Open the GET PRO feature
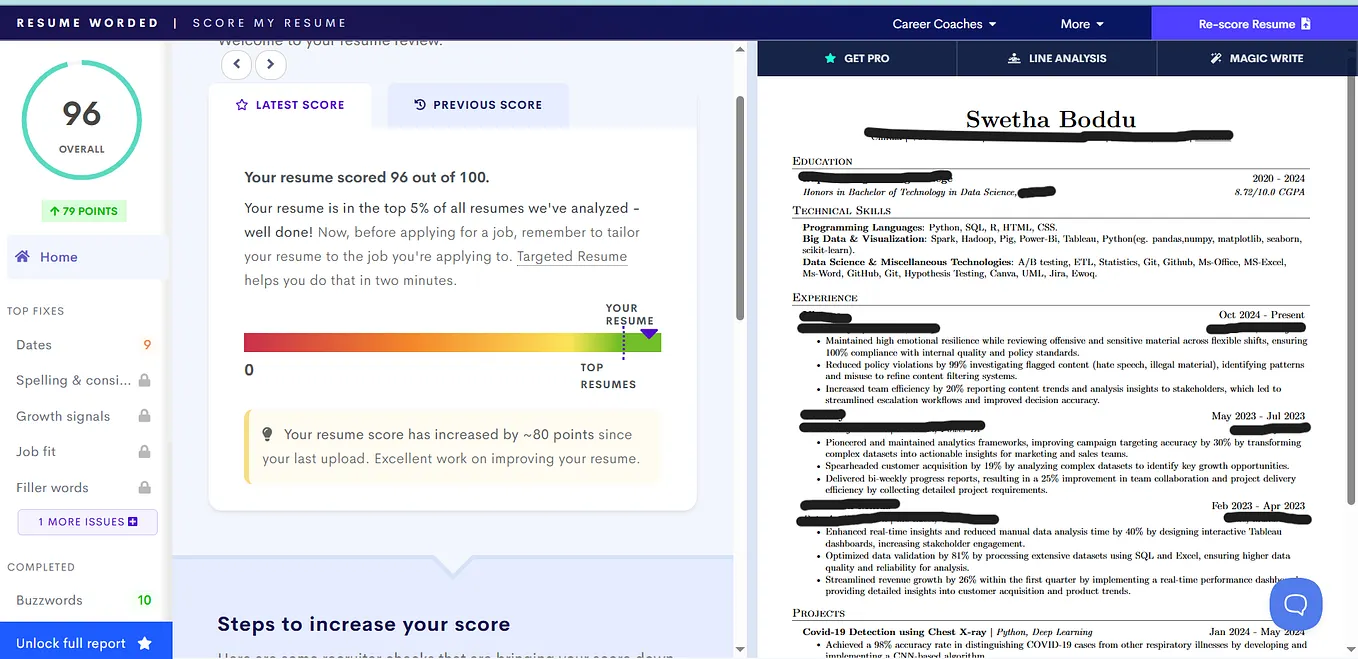 pos(857,58)
